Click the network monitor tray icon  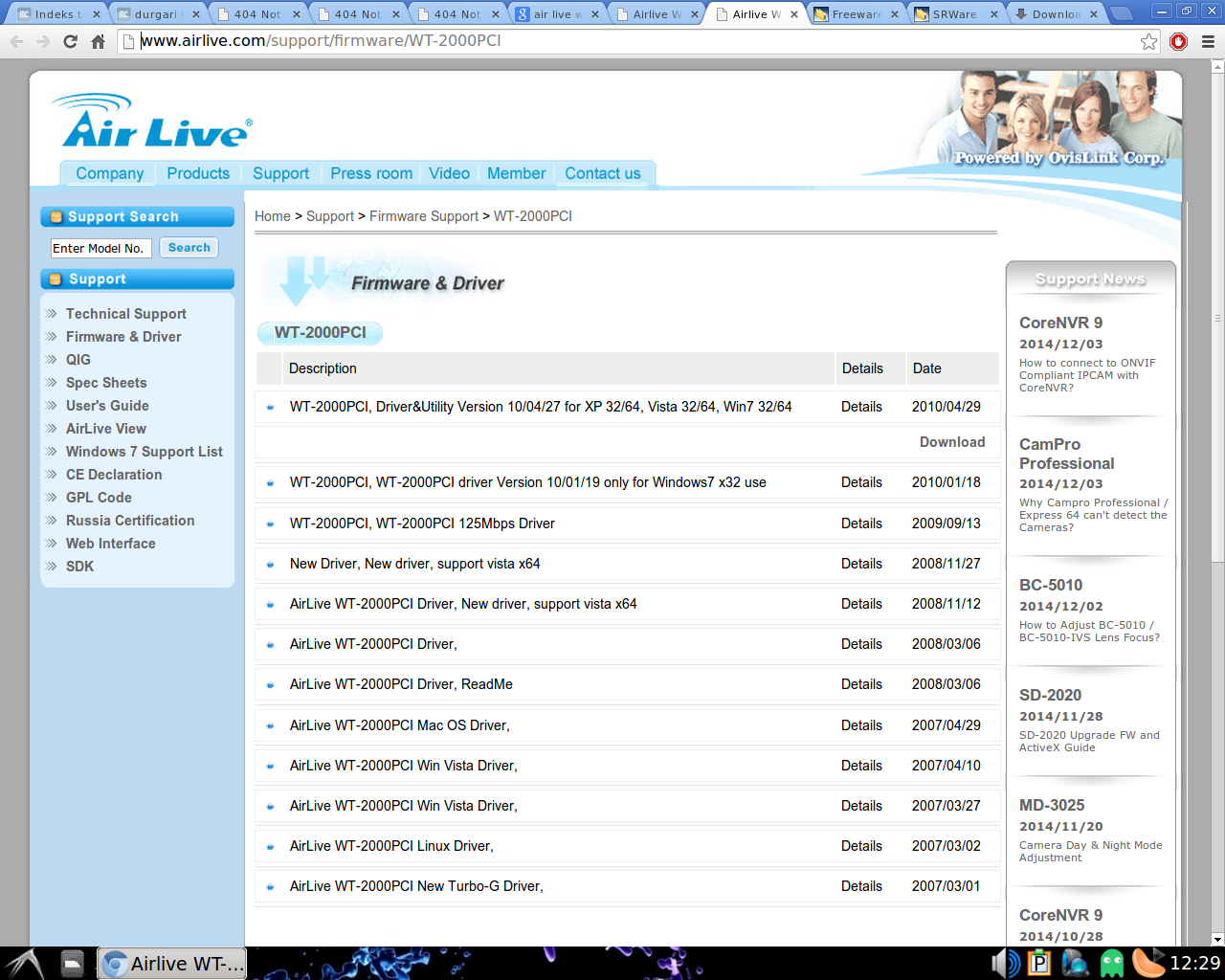pos(1075,963)
